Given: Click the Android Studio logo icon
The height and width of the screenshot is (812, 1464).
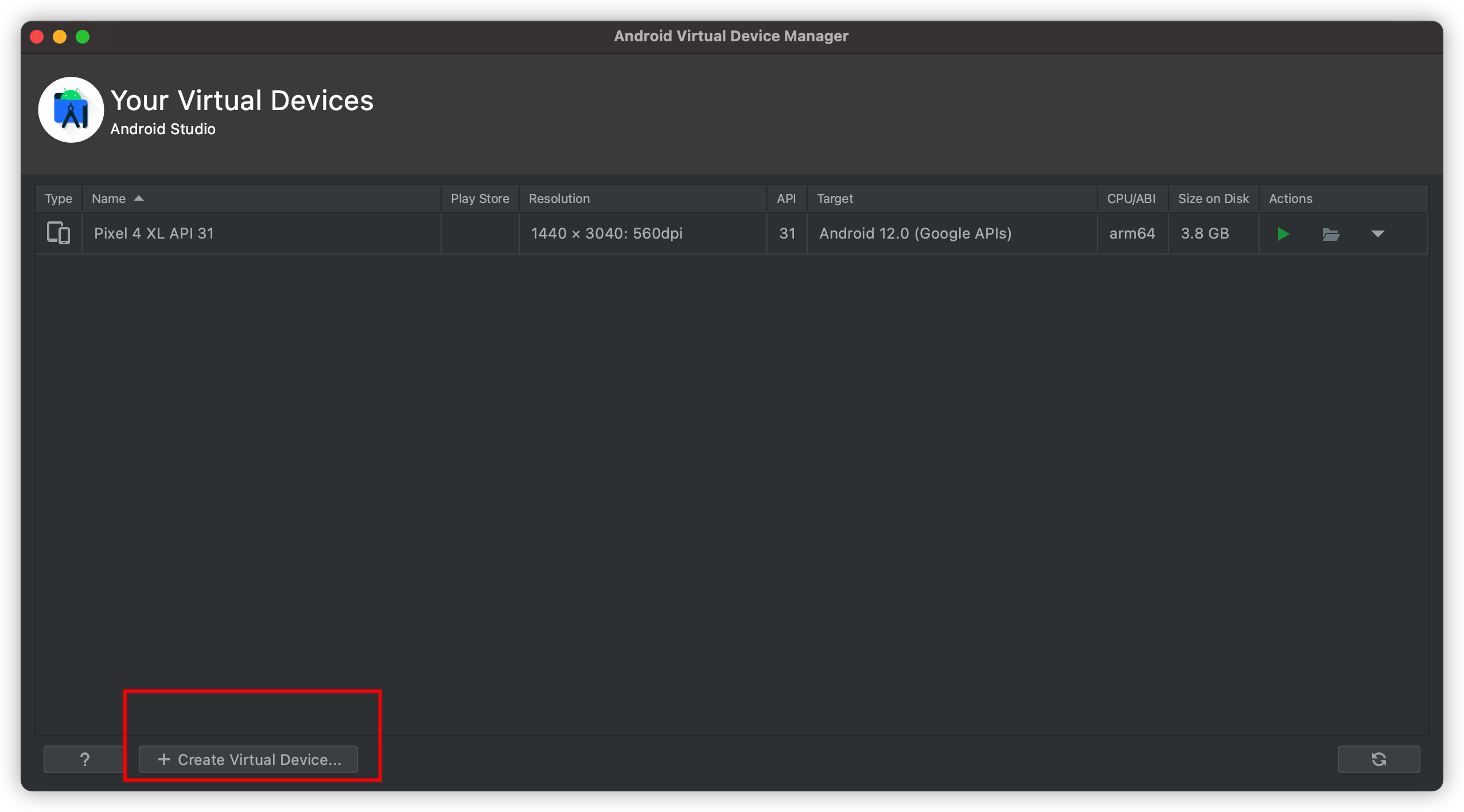Looking at the screenshot, I should (71, 110).
